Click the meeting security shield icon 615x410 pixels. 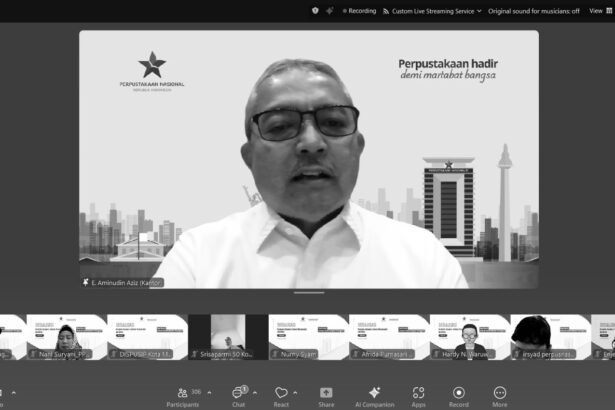(316, 10)
